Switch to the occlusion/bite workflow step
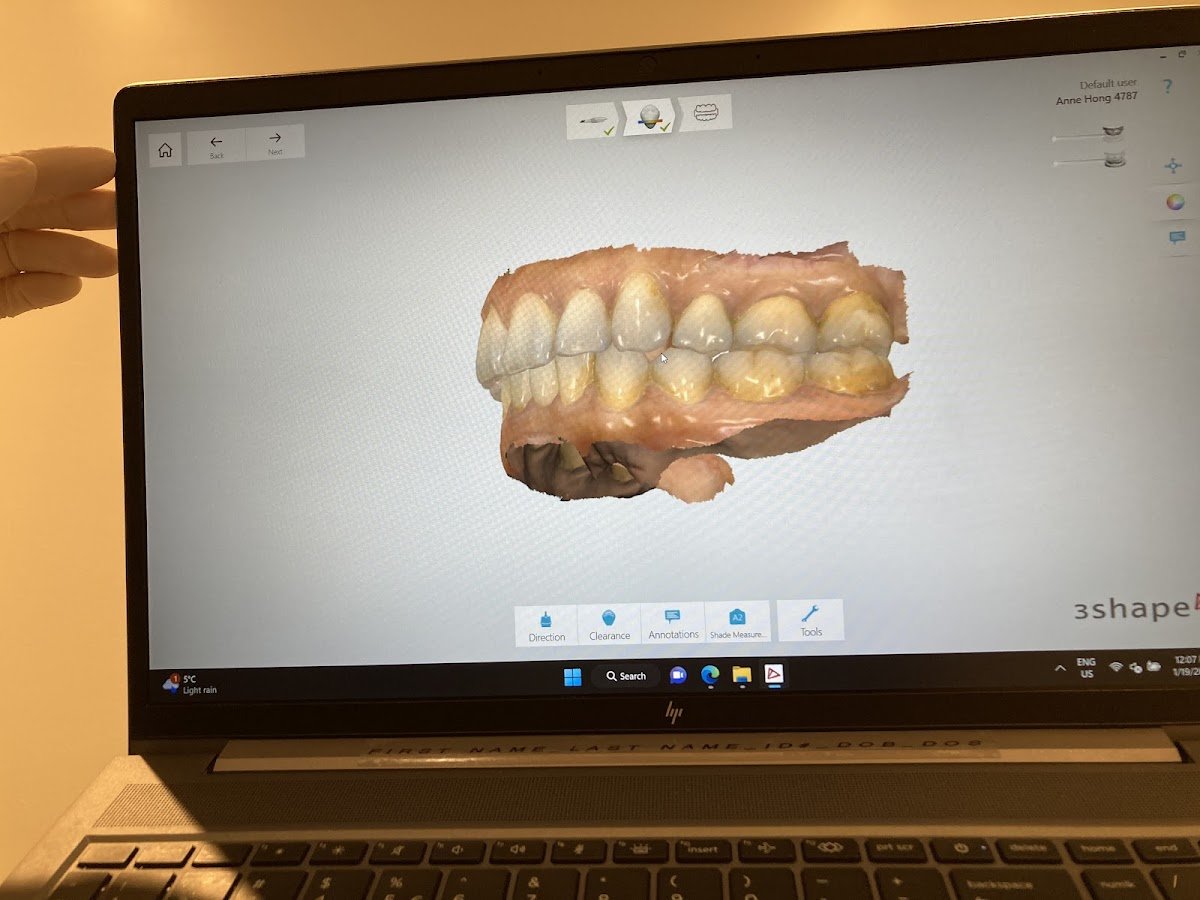1200x900 pixels. coord(707,113)
